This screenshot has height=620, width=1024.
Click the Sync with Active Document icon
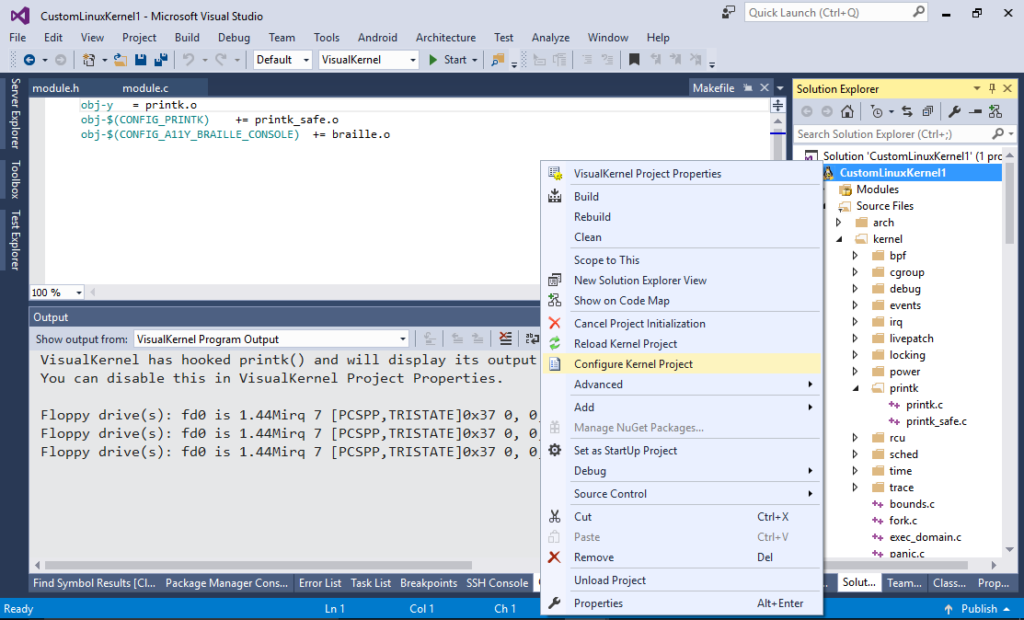(x=907, y=112)
